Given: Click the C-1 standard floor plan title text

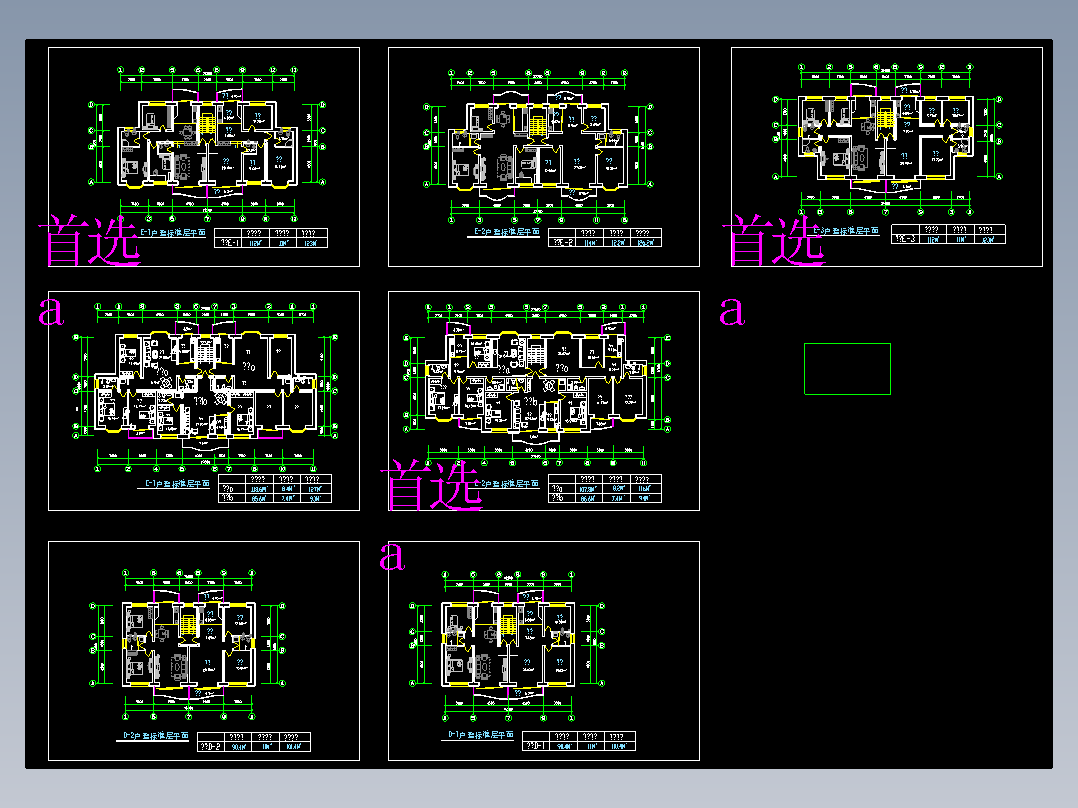Looking at the screenshot, I should click(x=177, y=483).
